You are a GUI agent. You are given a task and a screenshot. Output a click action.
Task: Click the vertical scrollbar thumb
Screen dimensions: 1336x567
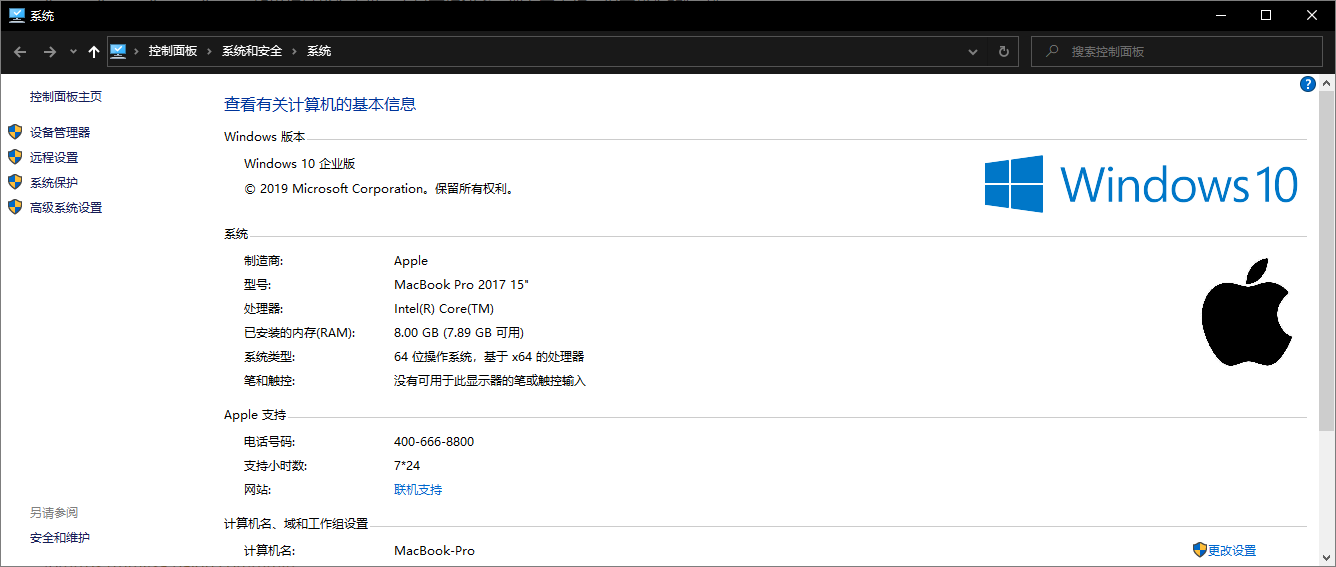click(1327, 261)
